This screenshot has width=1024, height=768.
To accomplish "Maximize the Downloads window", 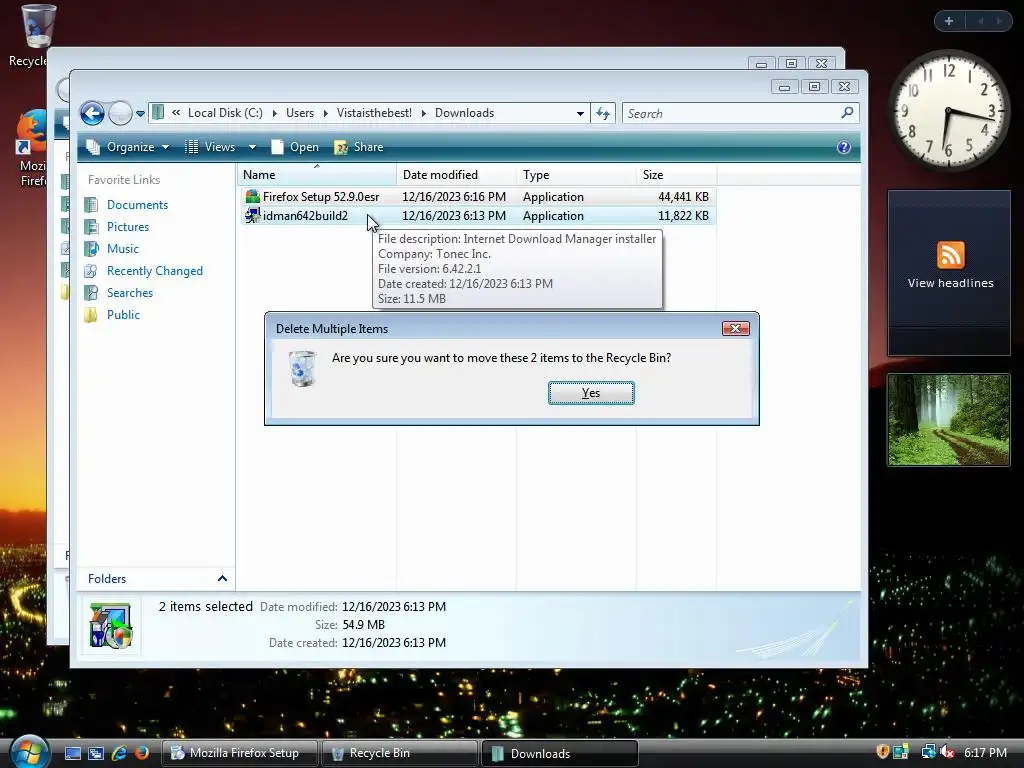I will [x=814, y=87].
